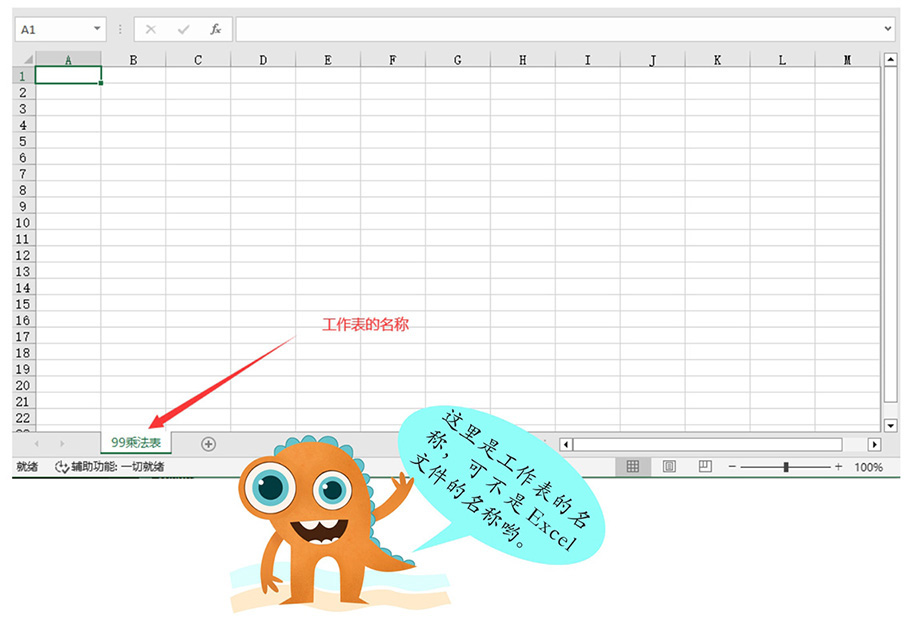Image resolution: width=908 pixels, height=626 pixels.
Task: Switch to Page Break Preview icon
Action: click(x=705, y=466)
